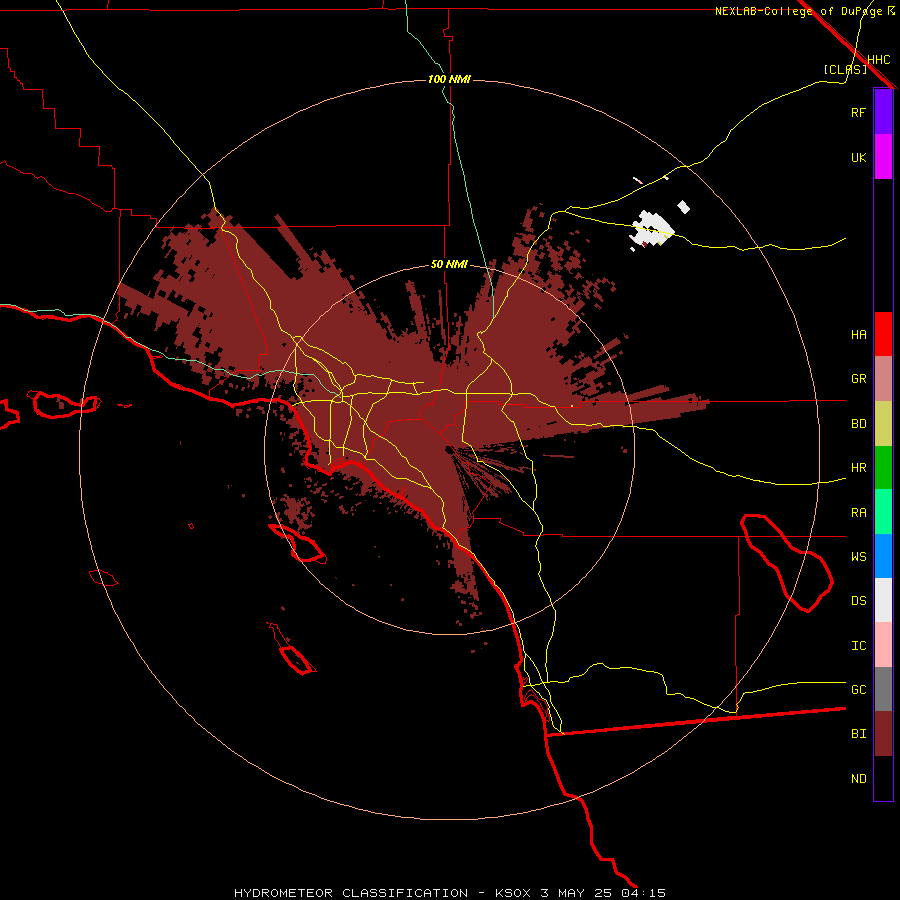Click the RF legend label
The image size is (900, 900).
(858, 112)
